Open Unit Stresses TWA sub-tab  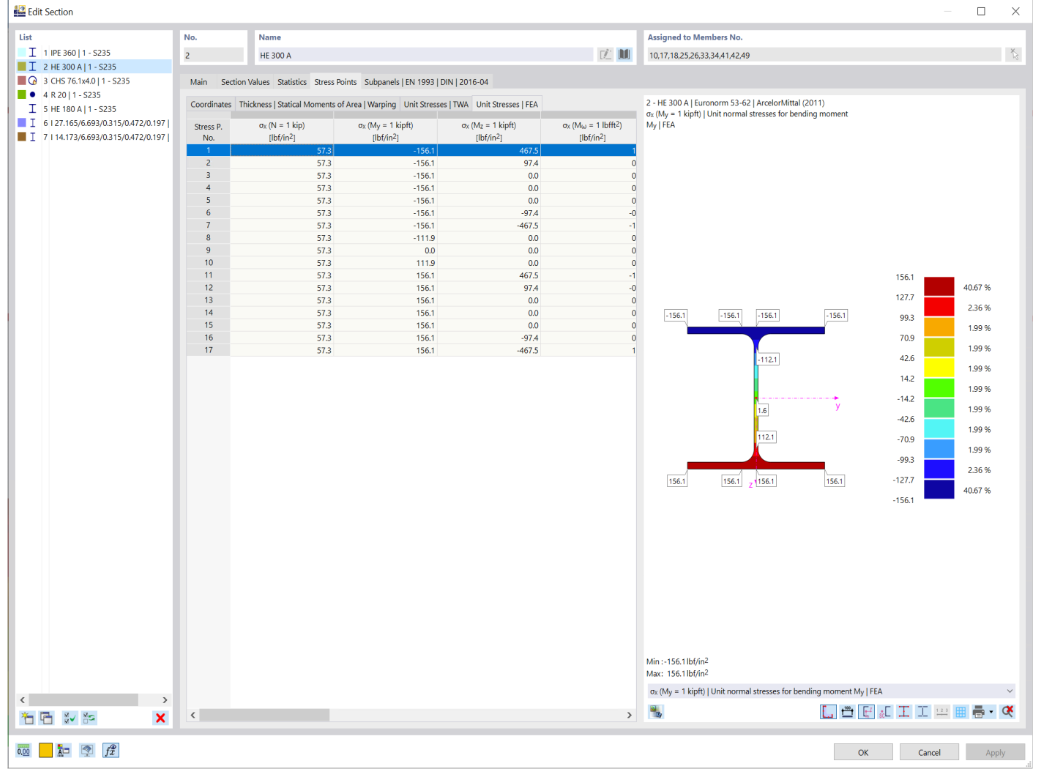point(436,104)
